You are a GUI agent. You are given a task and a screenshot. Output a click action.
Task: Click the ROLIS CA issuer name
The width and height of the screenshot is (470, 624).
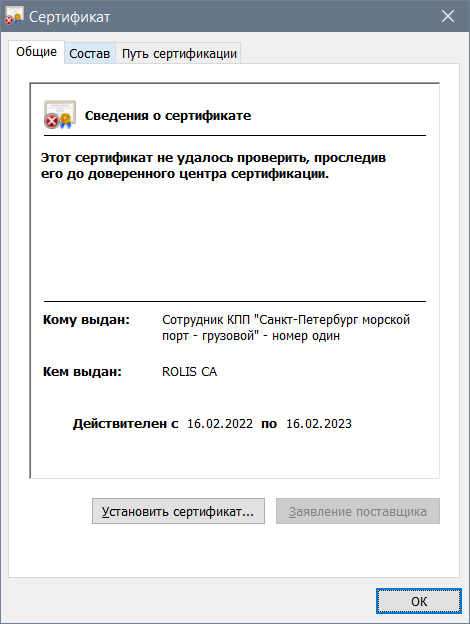(x=189, y=371)
